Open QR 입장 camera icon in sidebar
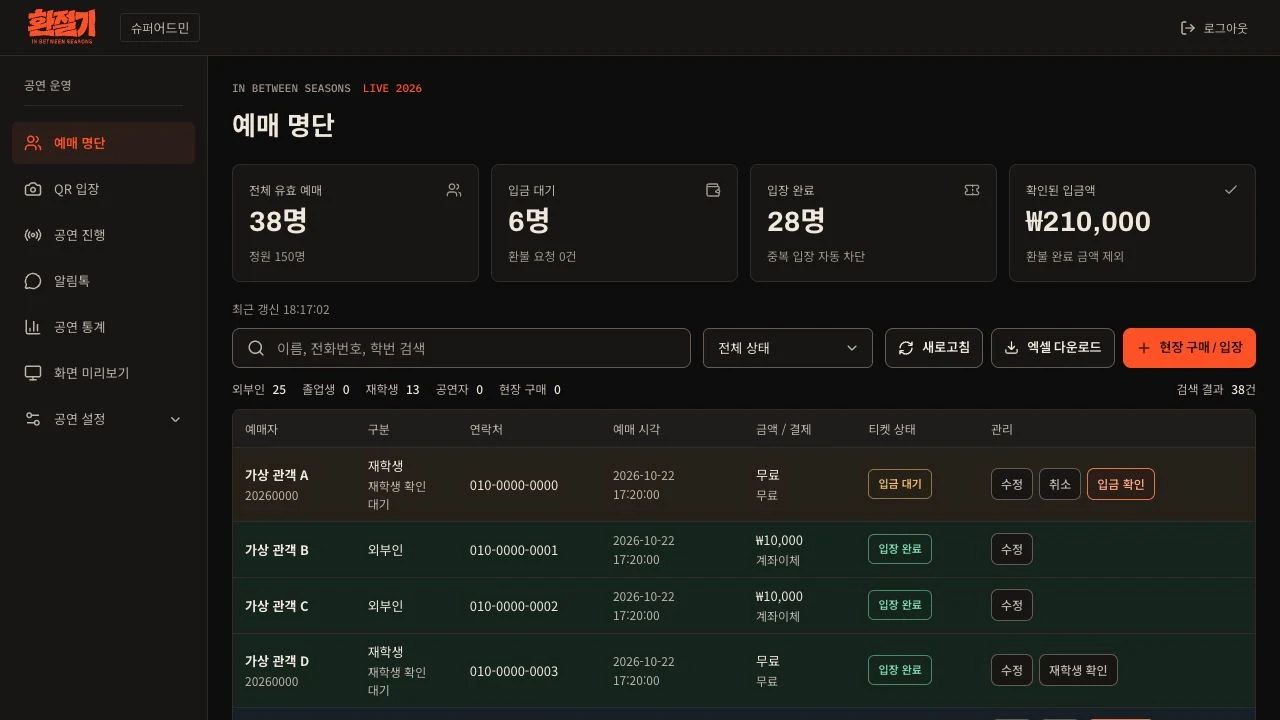1280x720 pixels. 33,189
